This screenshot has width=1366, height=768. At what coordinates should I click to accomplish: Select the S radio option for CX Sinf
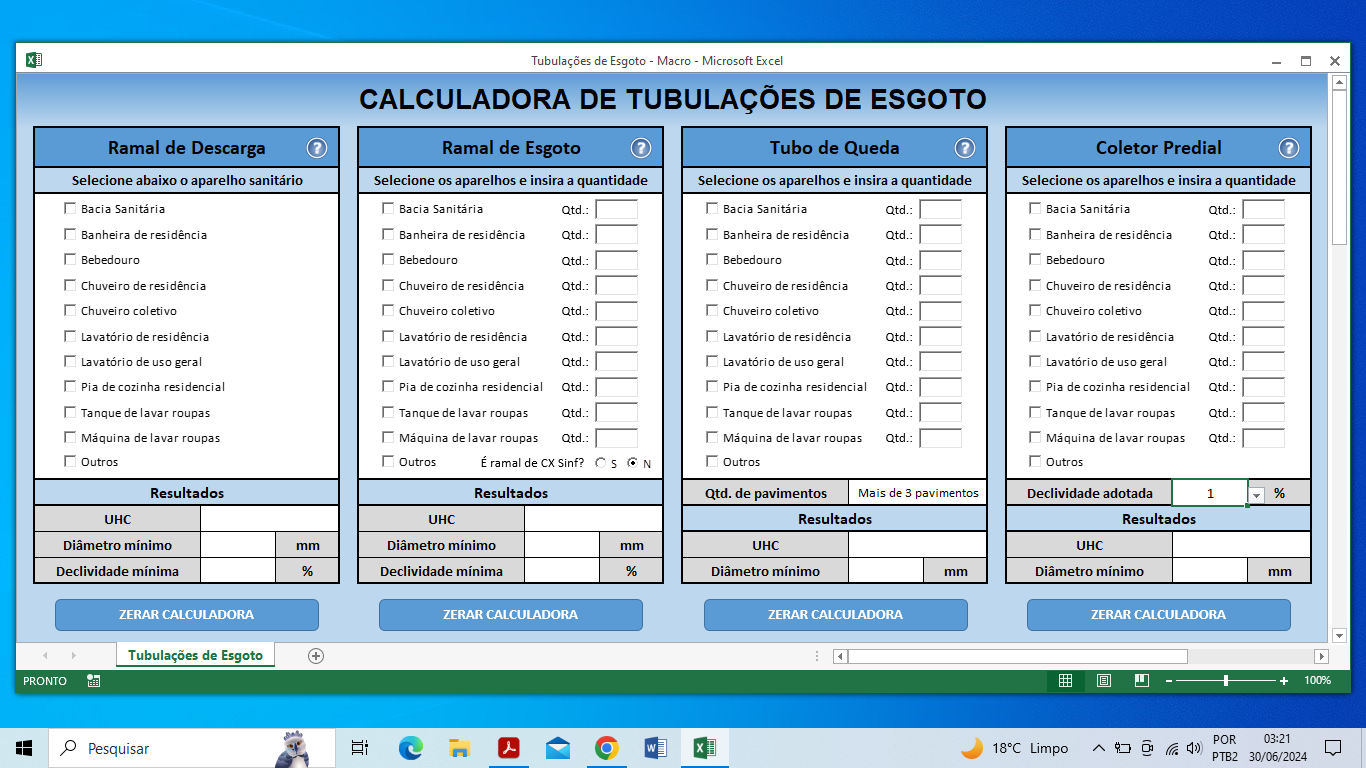(x=600, y=463)
